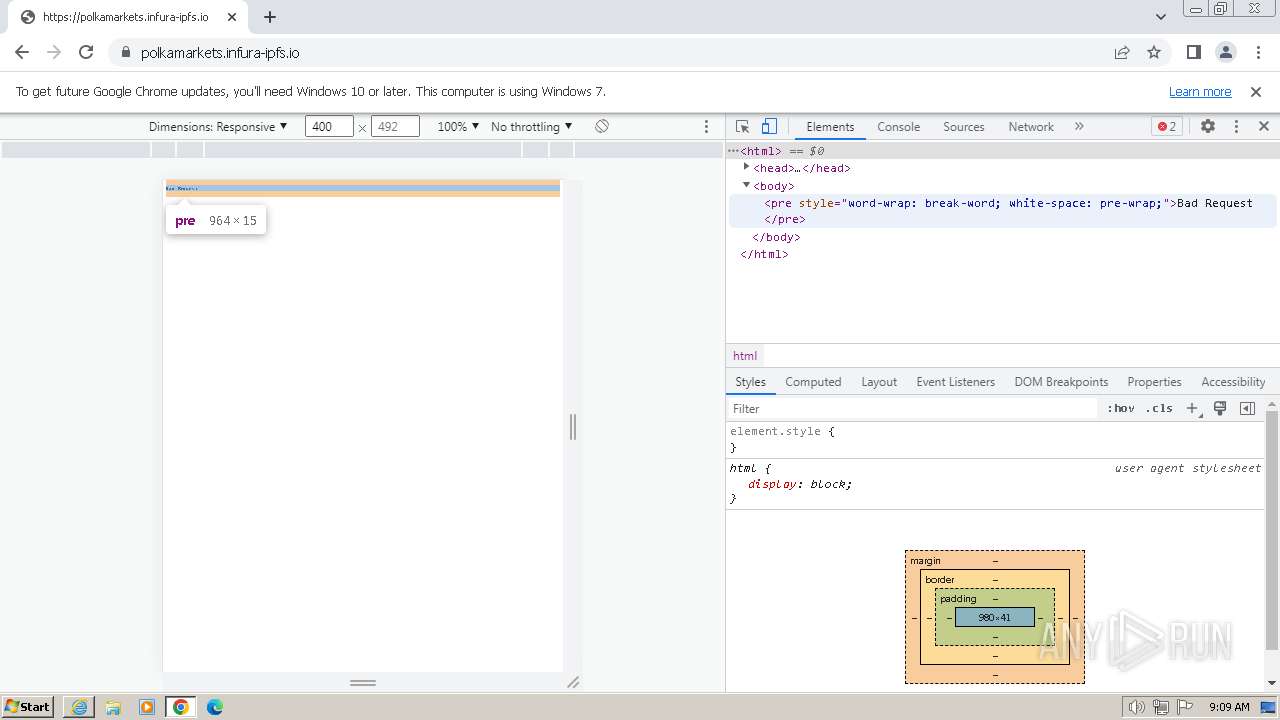
Task: Click the display: block declaration
Action: (x=800, y=484)
